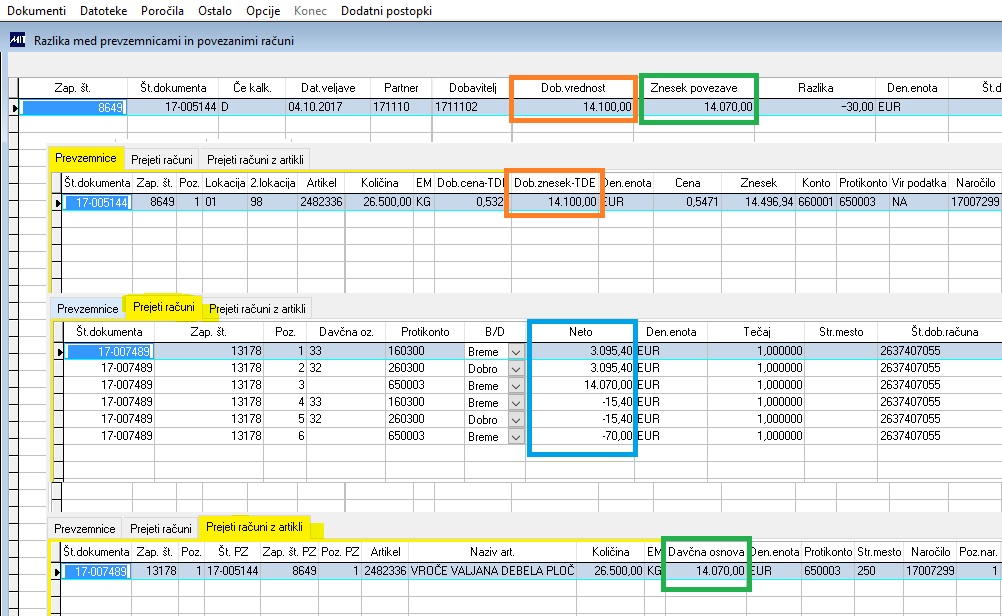Click row pointer beside first 17-007489 invoice row
This screenshot has width=1002, height=616.
59,351
